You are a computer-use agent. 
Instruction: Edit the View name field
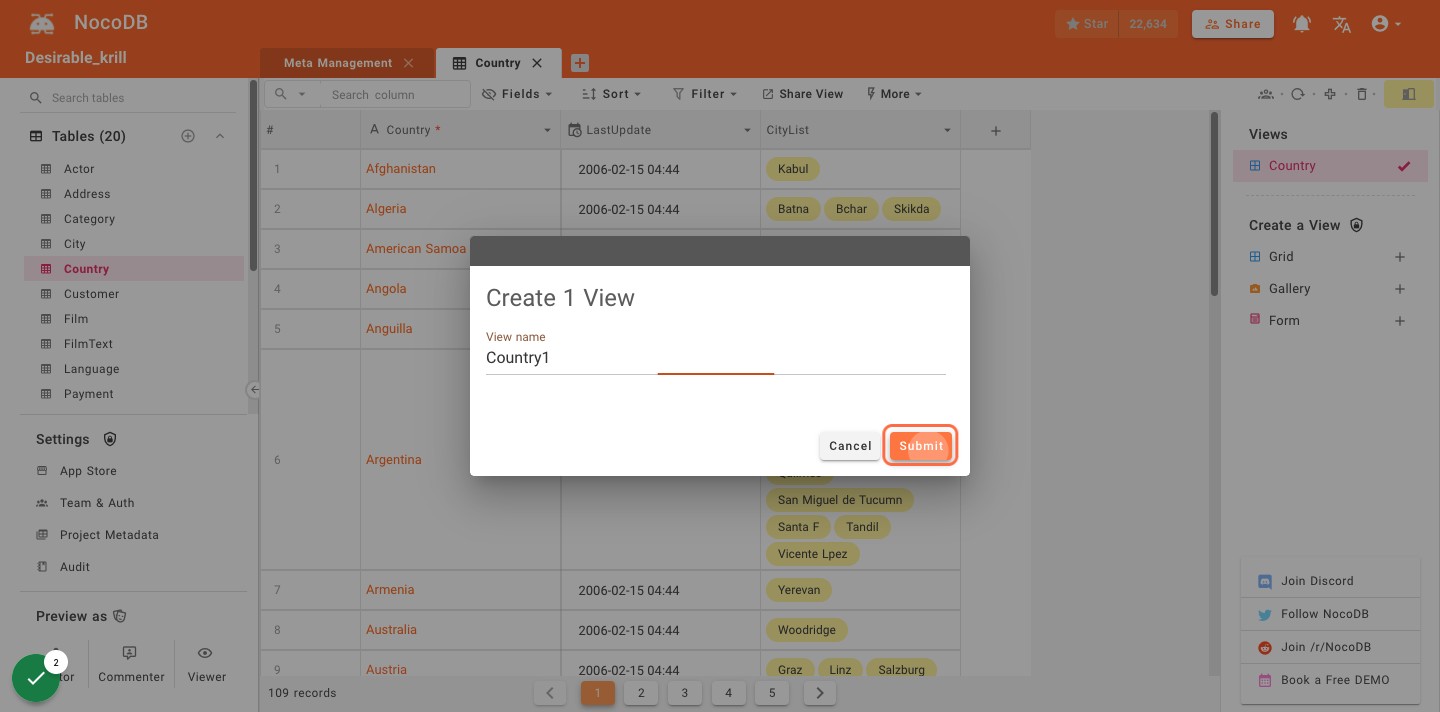715,358
